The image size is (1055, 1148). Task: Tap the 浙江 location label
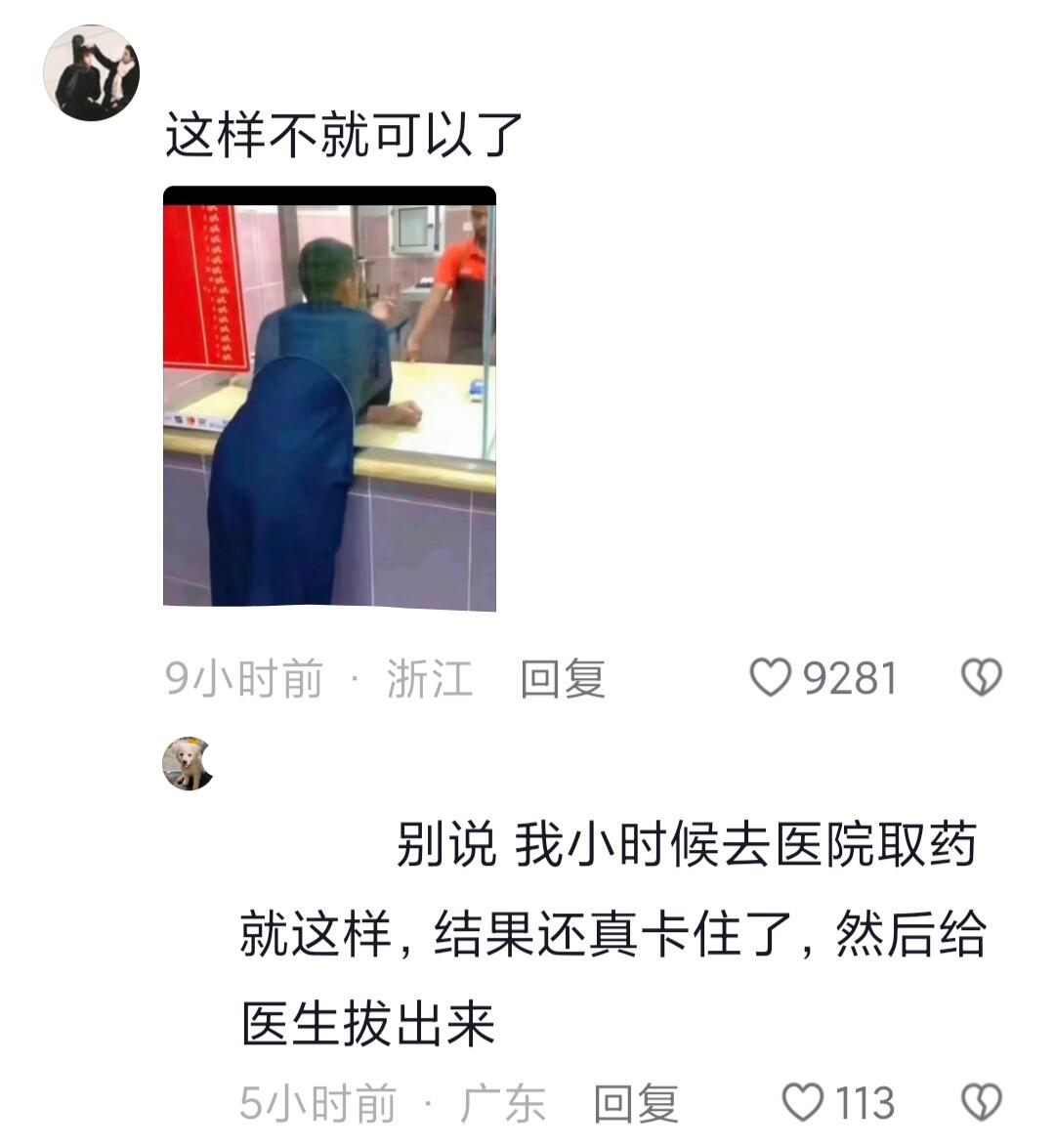(429, 678)
